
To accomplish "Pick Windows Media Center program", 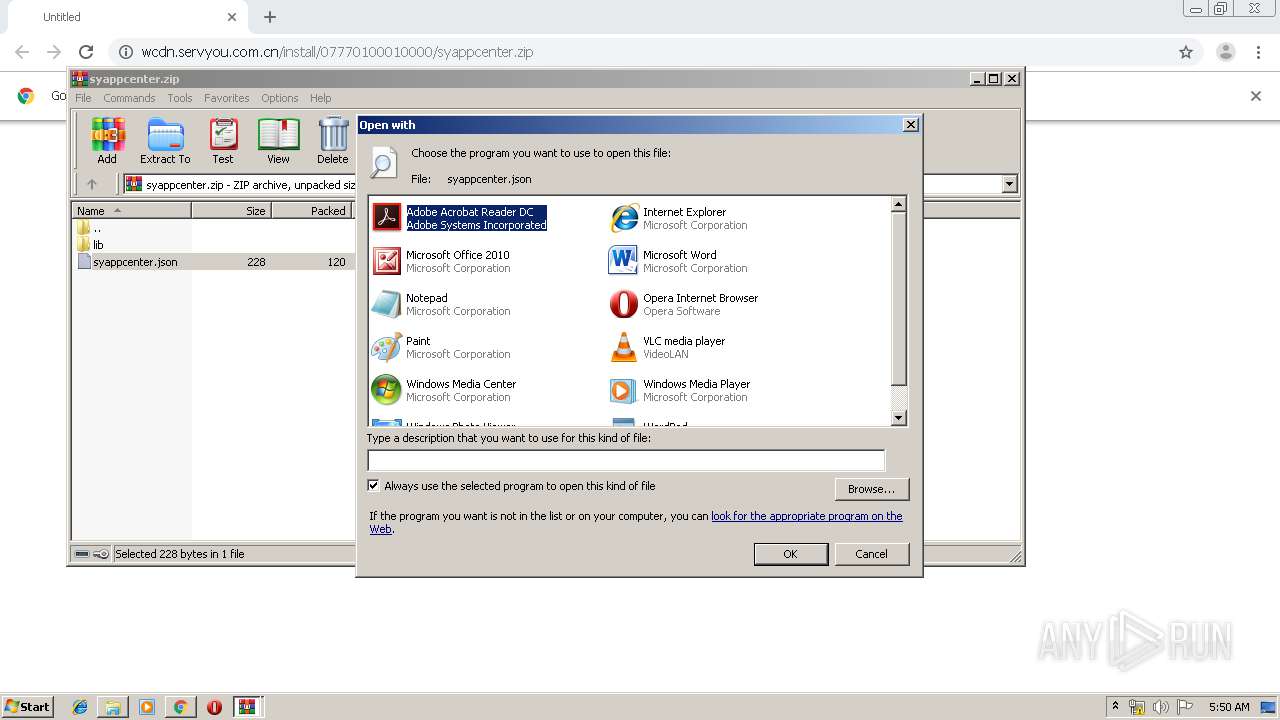I will (444, 390).
